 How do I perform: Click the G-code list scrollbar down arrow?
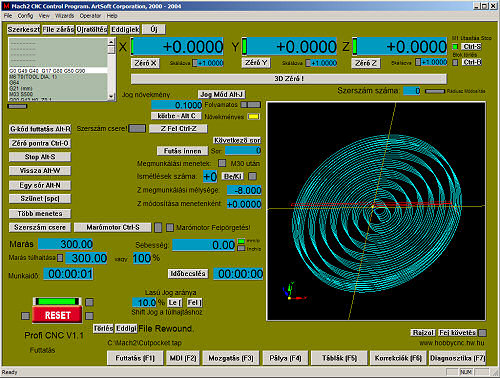(x=111, y=97)
